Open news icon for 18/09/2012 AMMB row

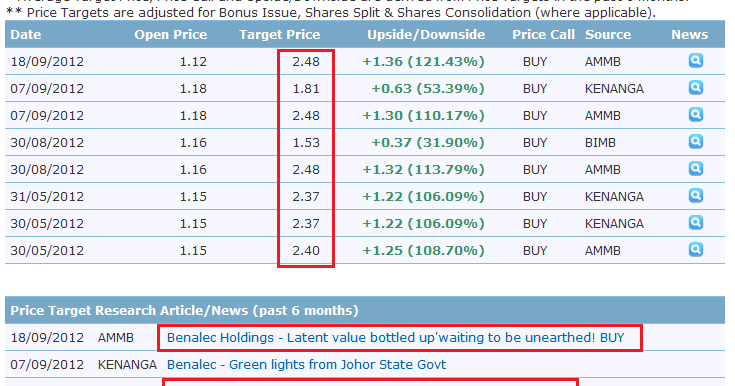pyautogui.click(x=696, y=61)
